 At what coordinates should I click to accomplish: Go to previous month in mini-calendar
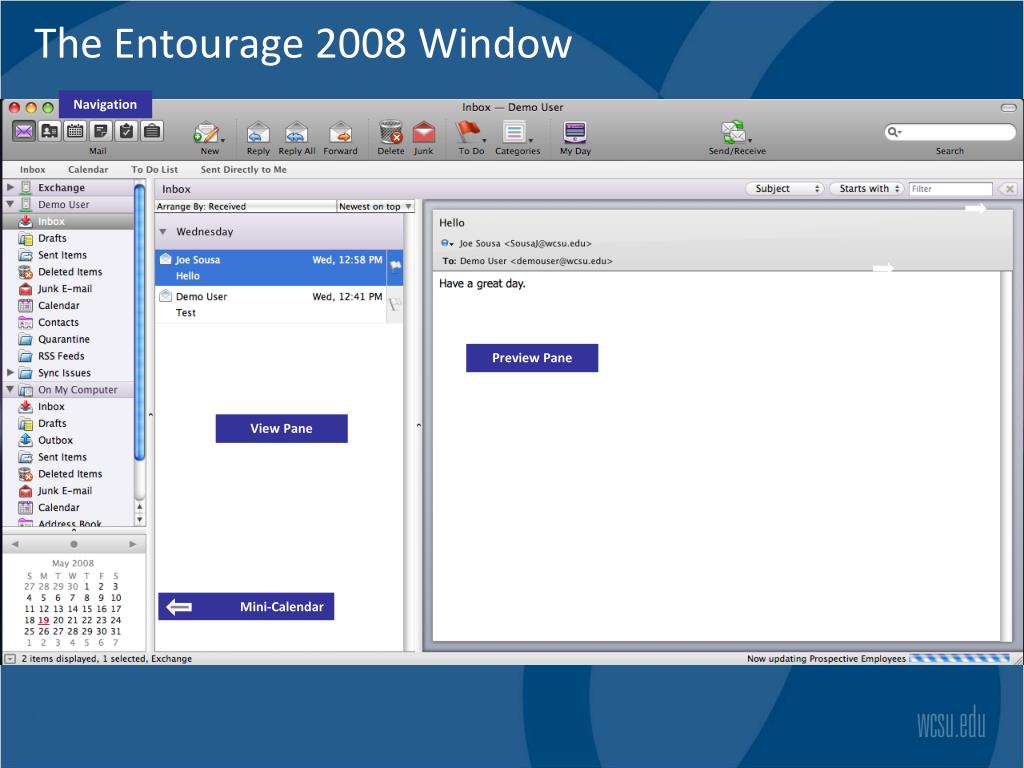15,544
